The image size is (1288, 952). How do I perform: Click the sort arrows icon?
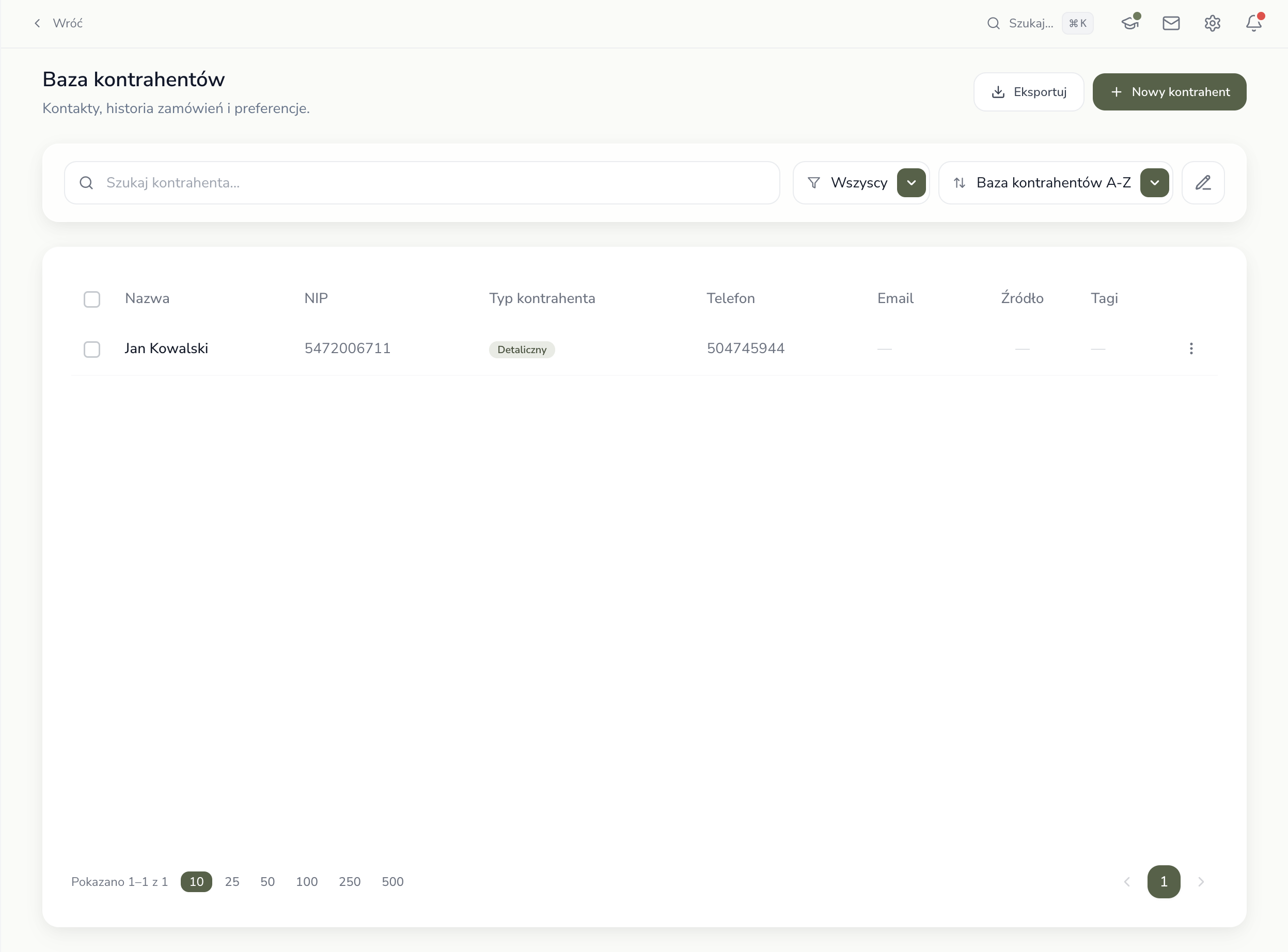pos(960,183)
